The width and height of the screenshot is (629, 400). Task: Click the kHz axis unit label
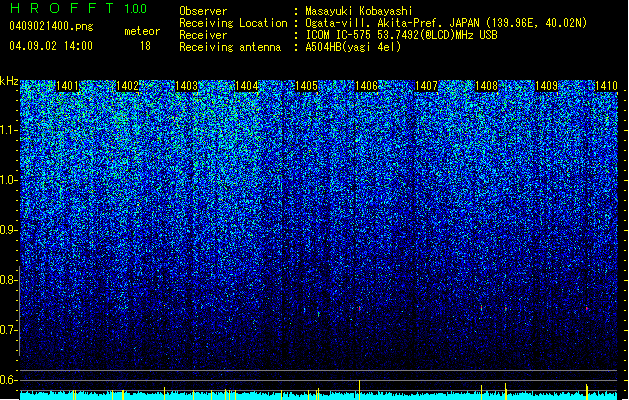tap(9, 81)
